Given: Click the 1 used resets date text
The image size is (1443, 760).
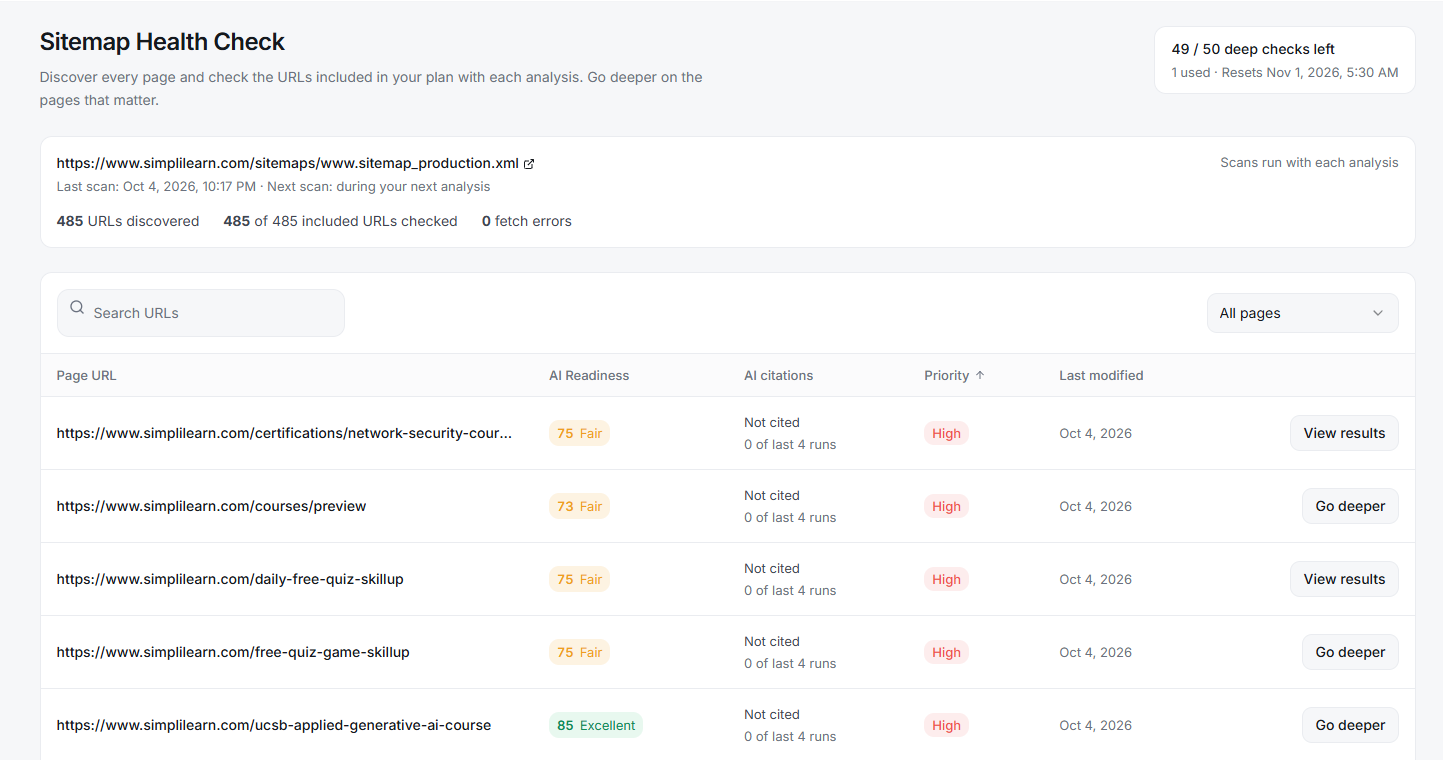Looking at the screenshot, I should [1285, 72].
